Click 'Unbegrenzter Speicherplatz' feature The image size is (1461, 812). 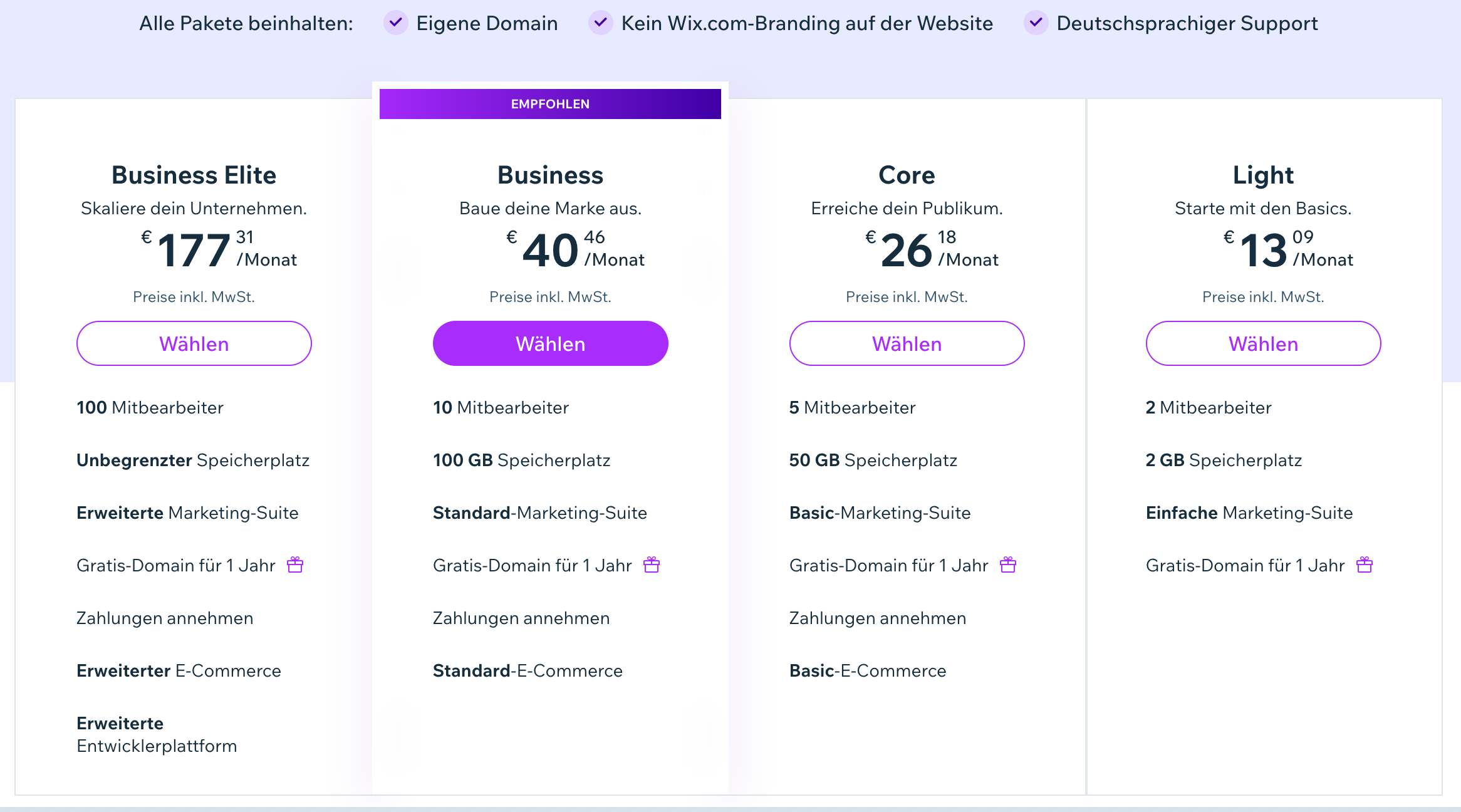pos(193,460)
